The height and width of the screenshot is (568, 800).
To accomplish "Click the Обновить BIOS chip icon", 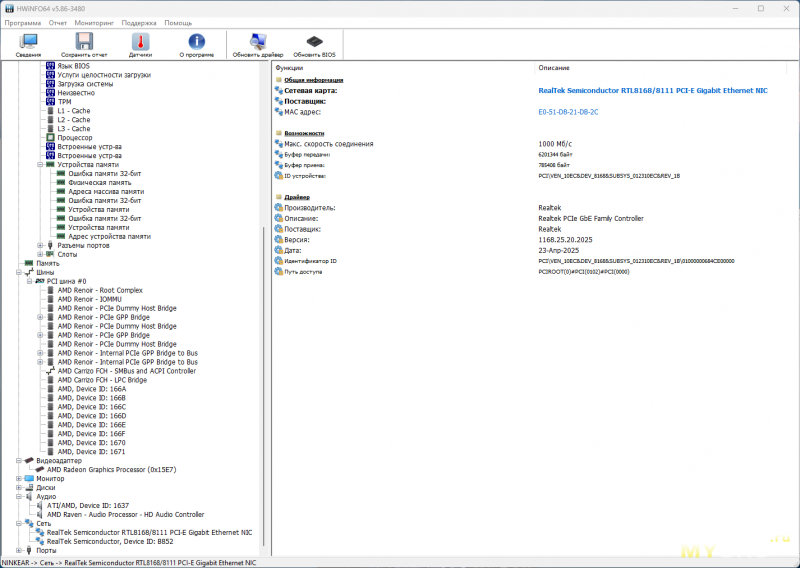I will tap(314, 42).
